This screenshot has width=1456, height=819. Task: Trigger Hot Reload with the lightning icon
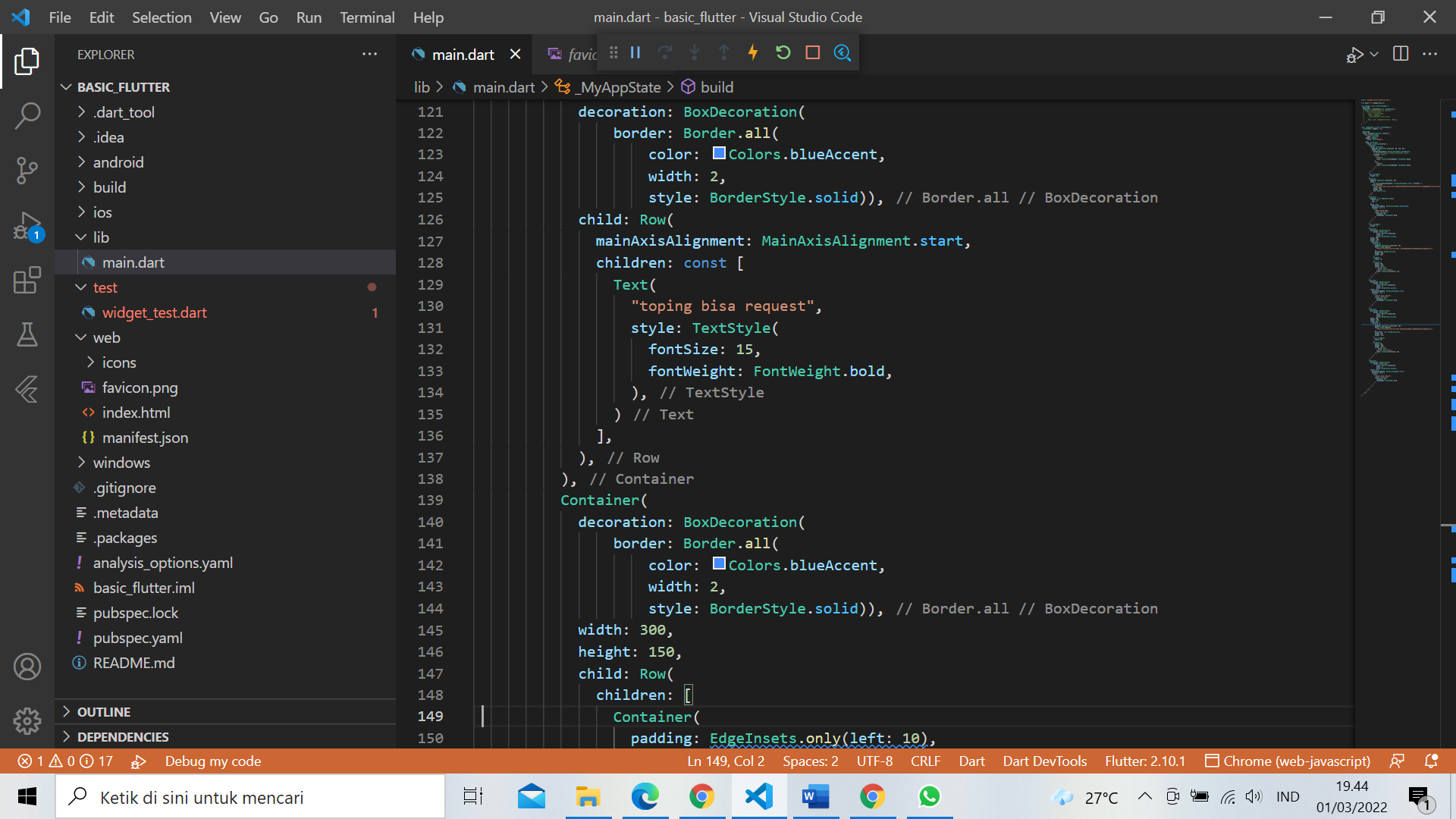pos(752,52)
